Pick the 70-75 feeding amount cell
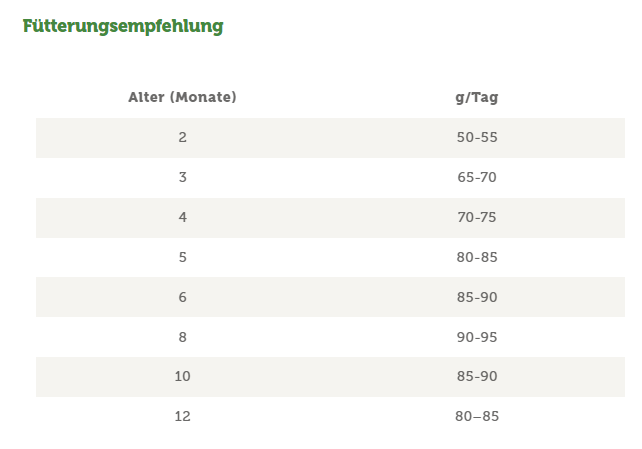This screenshot has width=642, height=449. pyautogui.click(x=476, y=217)
